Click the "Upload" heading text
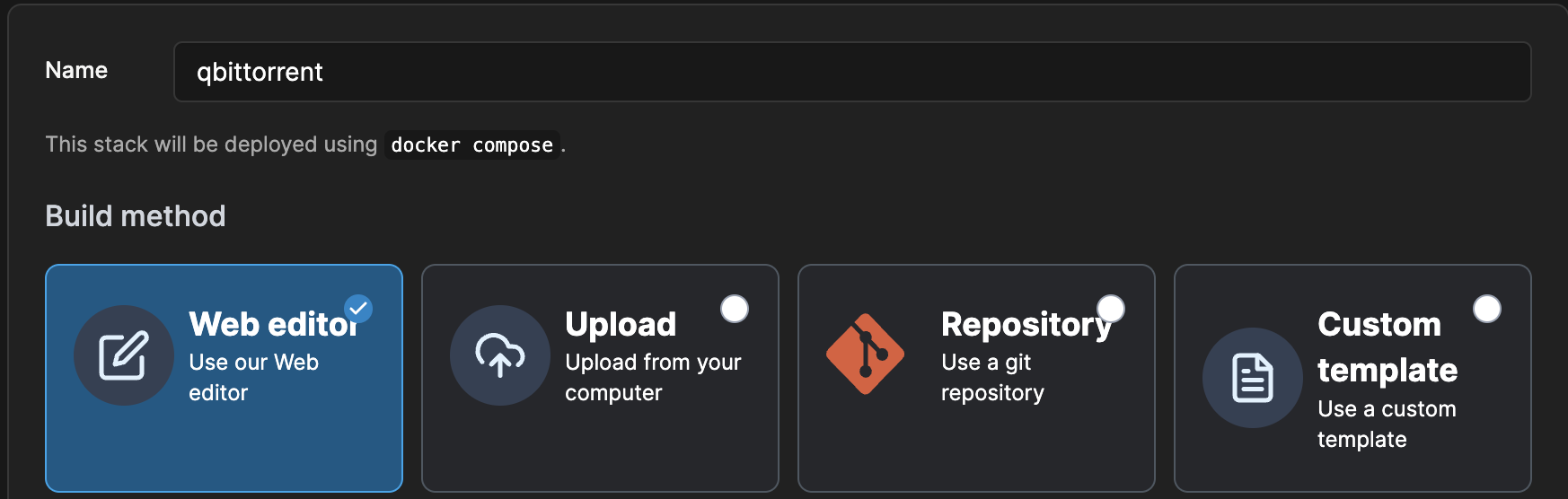This screenshot has height=499, width=1568. [621, 324]
